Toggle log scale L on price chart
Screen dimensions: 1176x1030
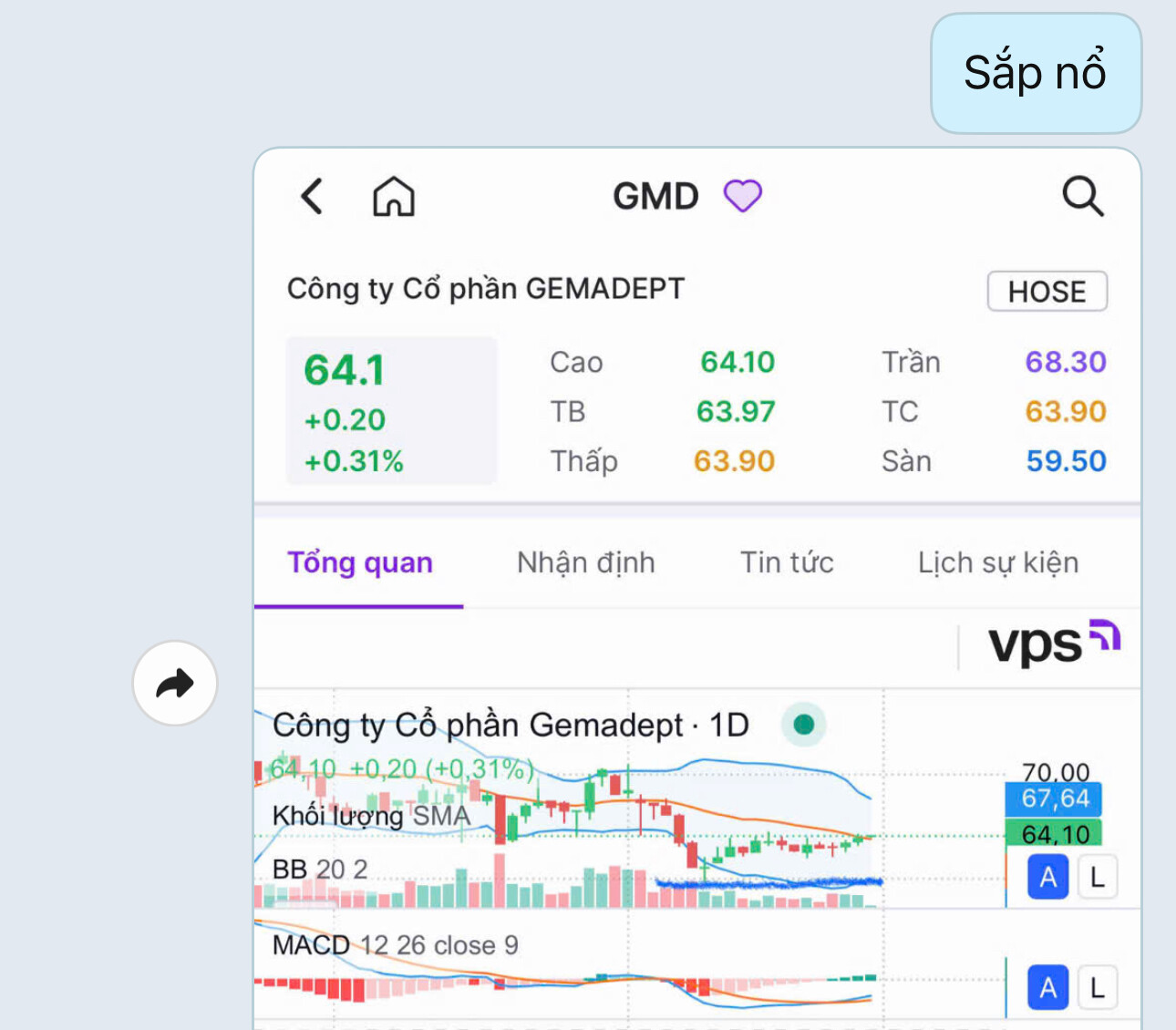[1098, 878]
